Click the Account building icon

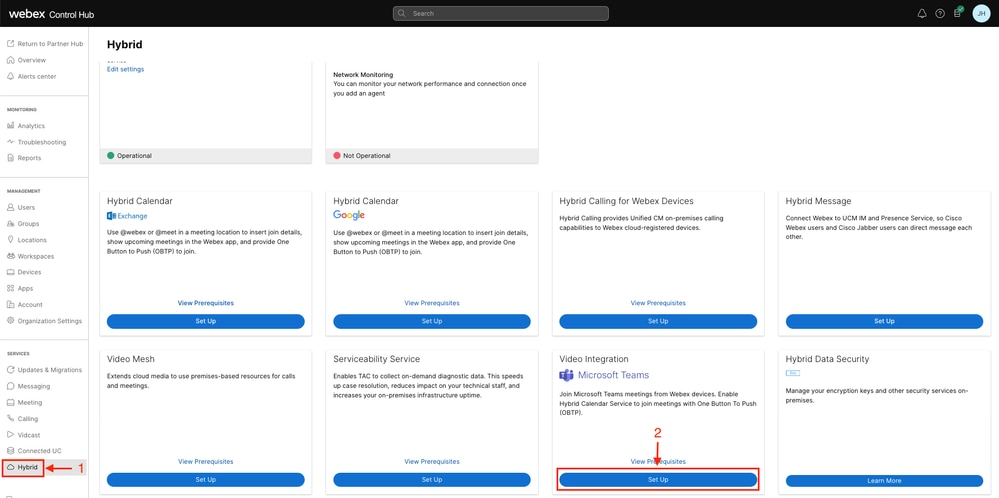coord(10,304)
